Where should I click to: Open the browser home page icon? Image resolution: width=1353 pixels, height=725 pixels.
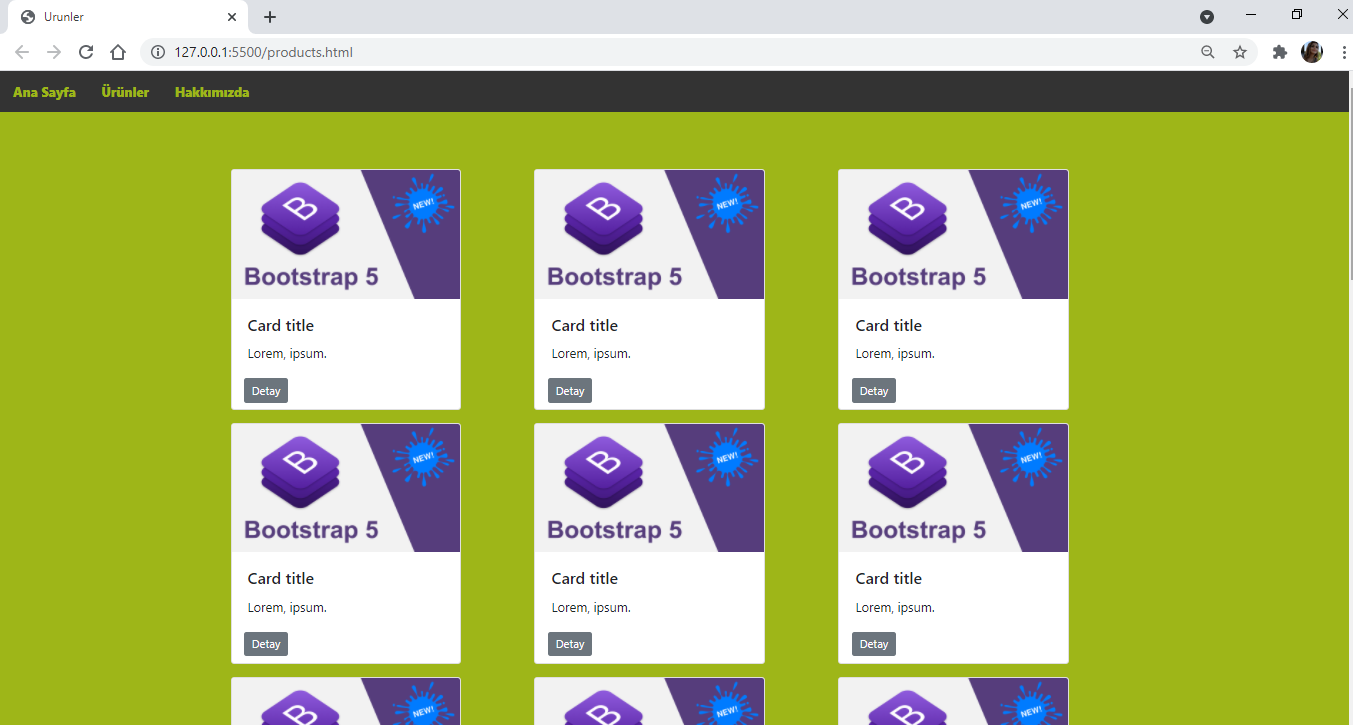click(x=118, y=52)
